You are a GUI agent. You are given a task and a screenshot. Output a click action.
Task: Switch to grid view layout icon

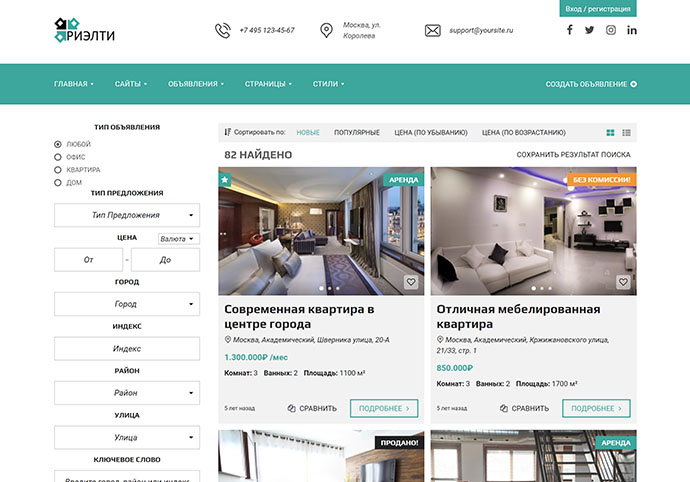click(x=610, y=132)
